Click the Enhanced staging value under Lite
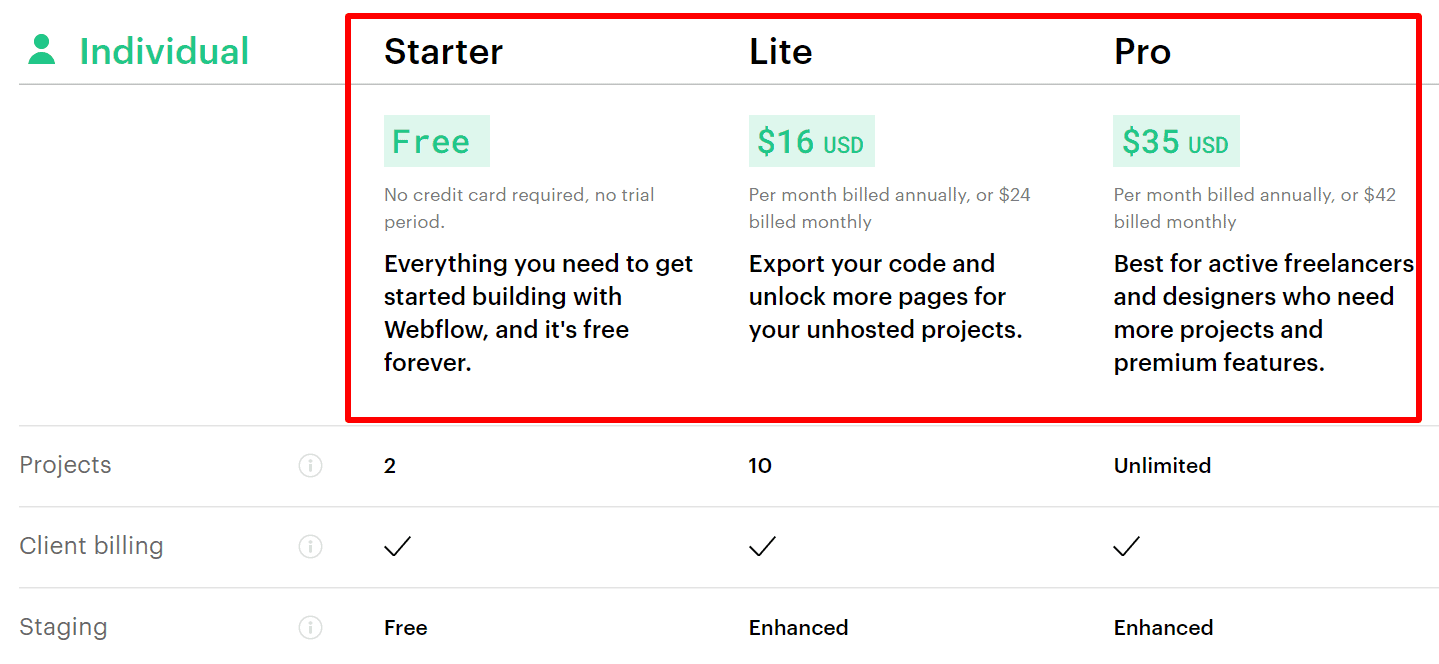1439x664 pixels. [x=798, y=628]
